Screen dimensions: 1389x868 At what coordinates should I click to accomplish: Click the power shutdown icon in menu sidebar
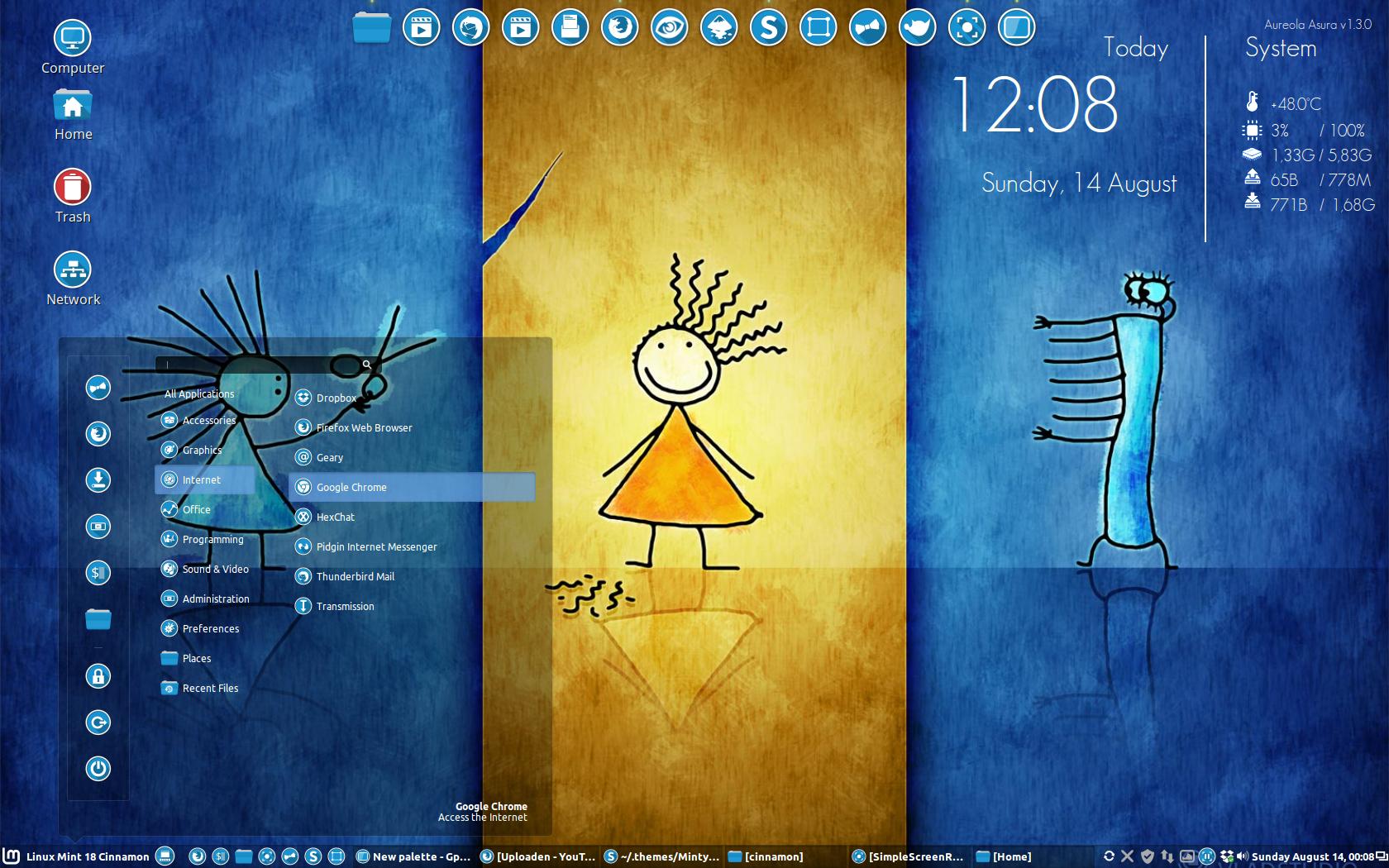pyautogui.click(x=98, y=769)
